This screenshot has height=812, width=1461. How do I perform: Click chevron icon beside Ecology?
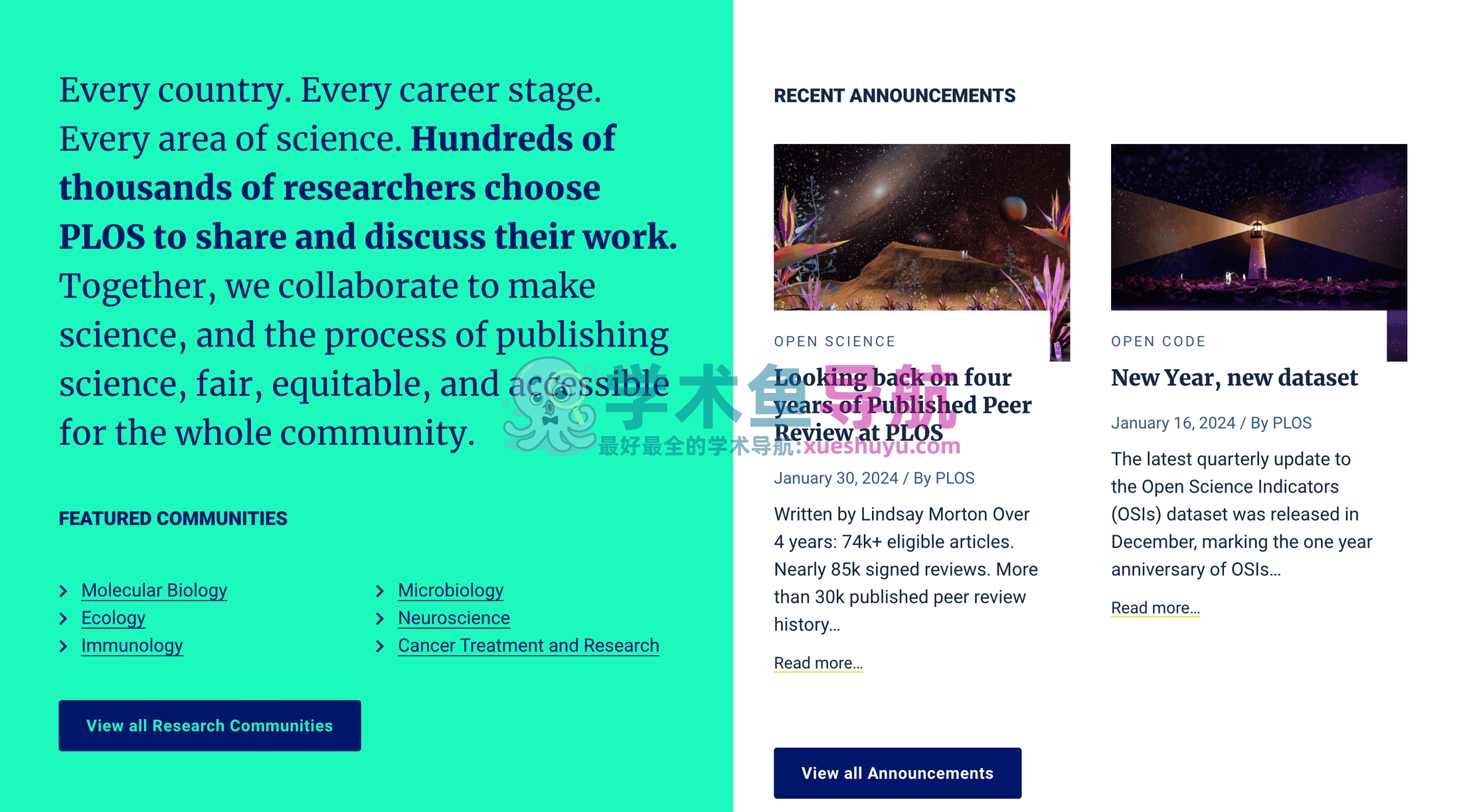(64, 619)
